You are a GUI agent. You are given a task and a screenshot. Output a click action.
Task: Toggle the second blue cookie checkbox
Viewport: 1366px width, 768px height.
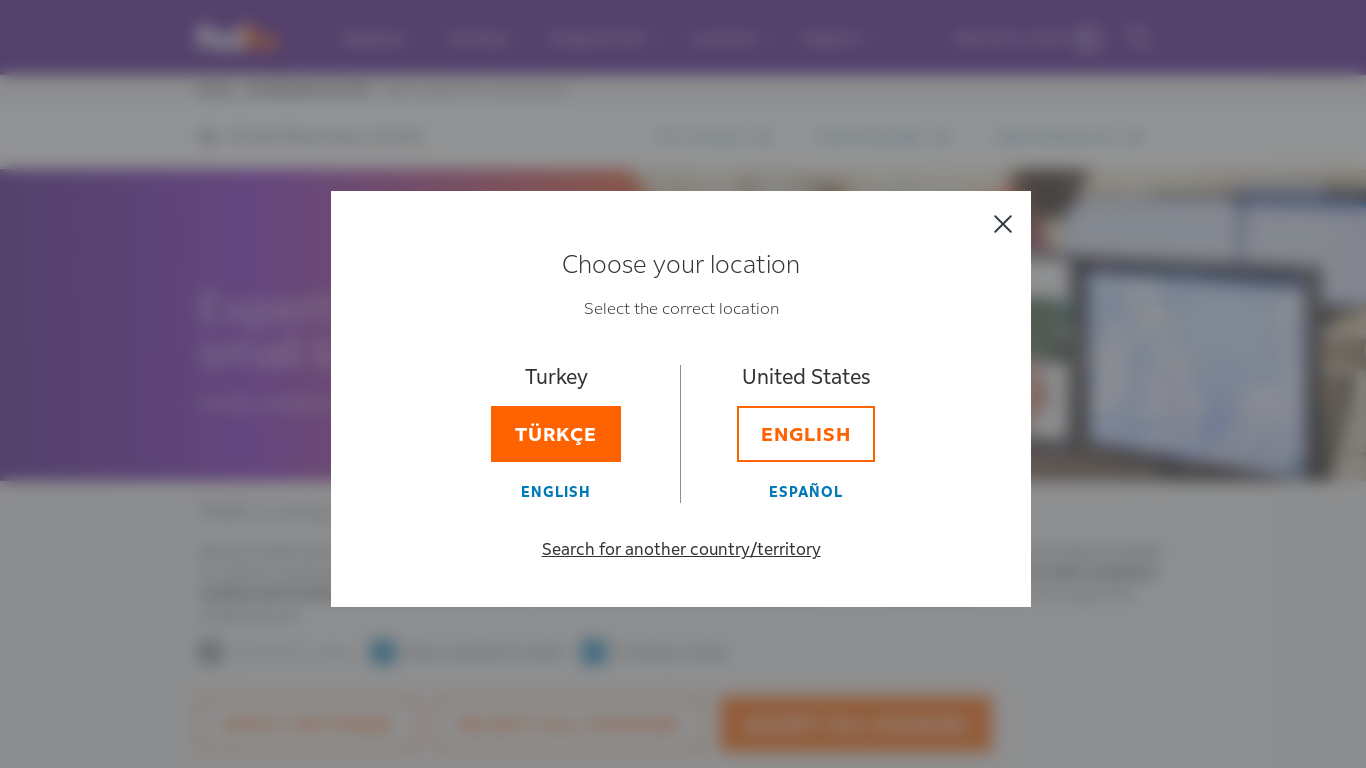coord(594,653)
